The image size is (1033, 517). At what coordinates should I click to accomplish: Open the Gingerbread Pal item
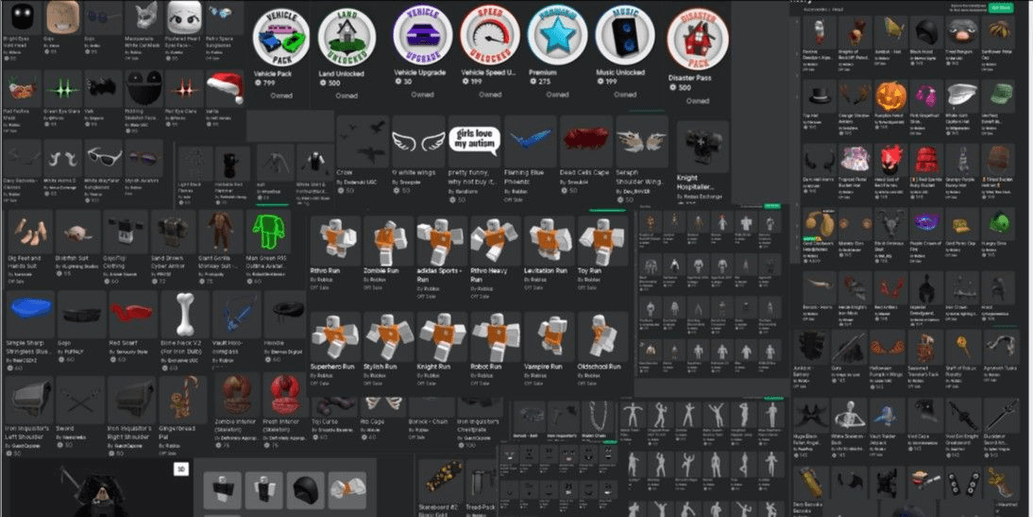[183, 399]
